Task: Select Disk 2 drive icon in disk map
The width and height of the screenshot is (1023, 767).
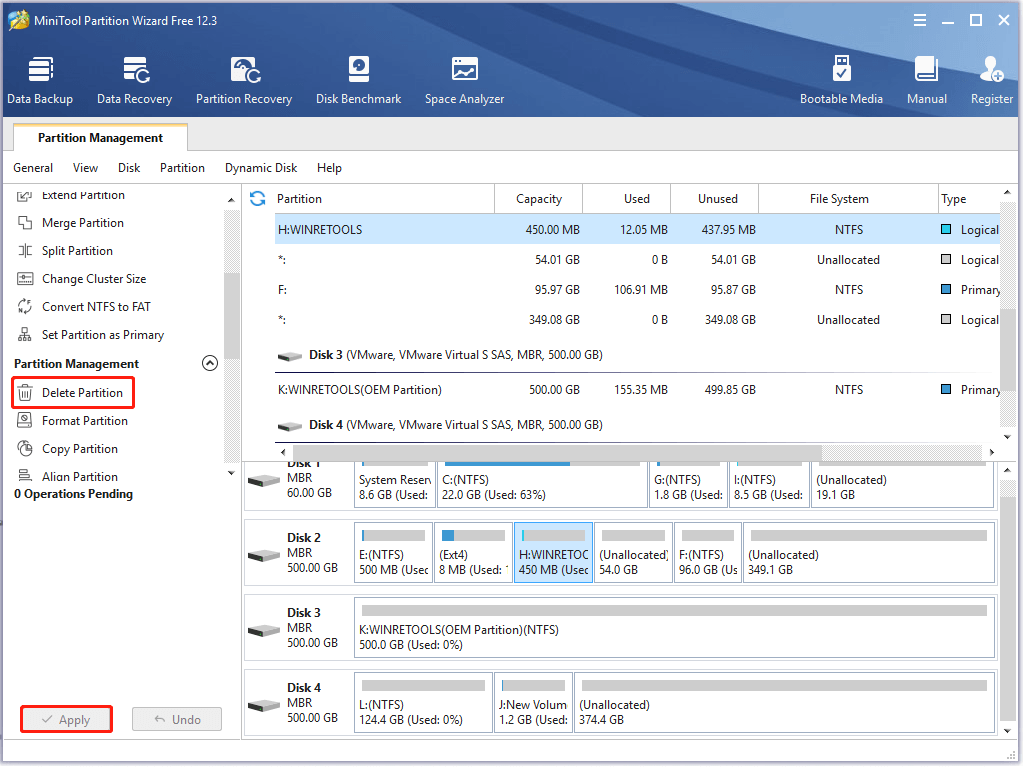Action: coord(264,556)
